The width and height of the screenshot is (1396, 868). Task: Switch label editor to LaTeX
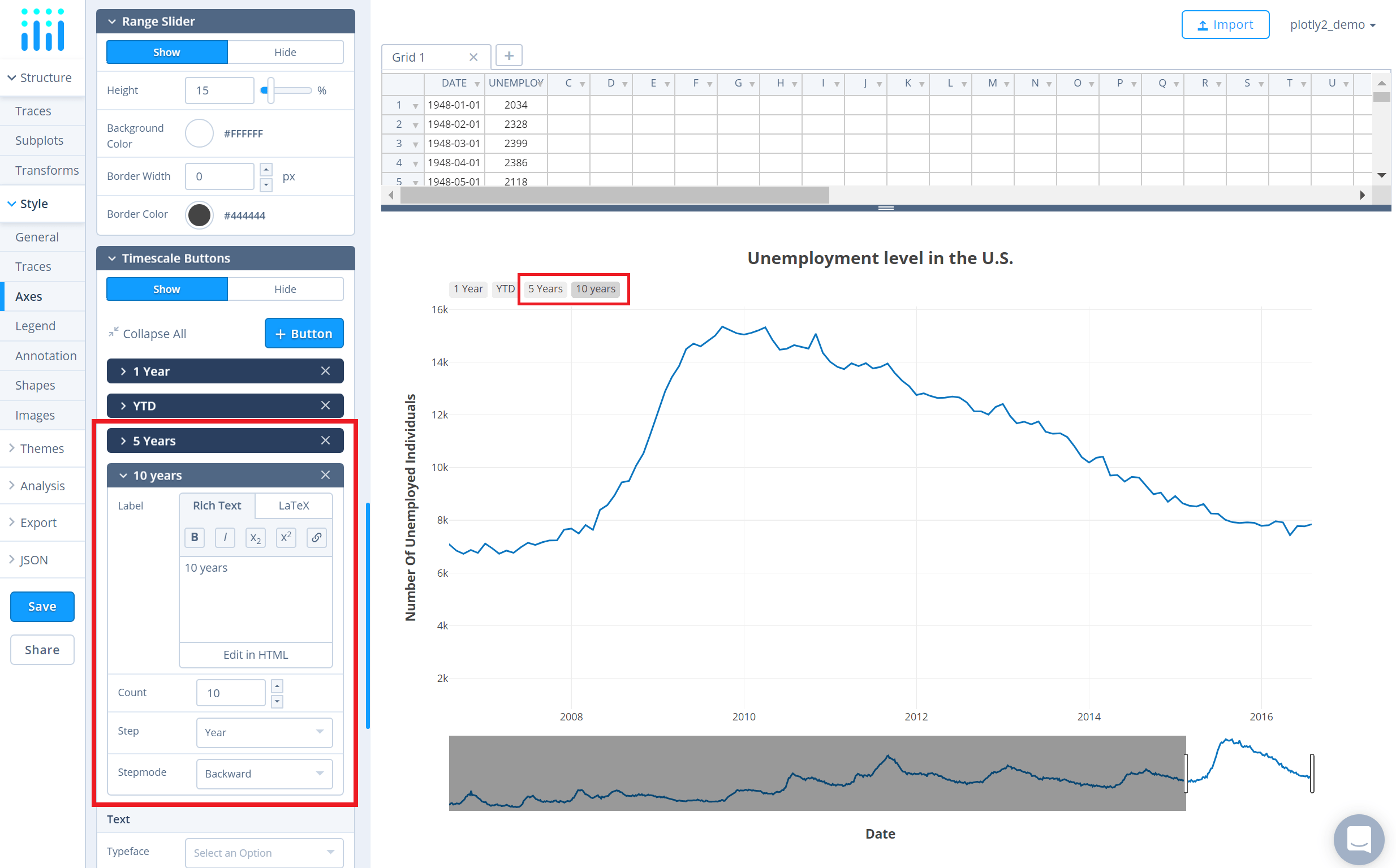(x=294, y=505)
